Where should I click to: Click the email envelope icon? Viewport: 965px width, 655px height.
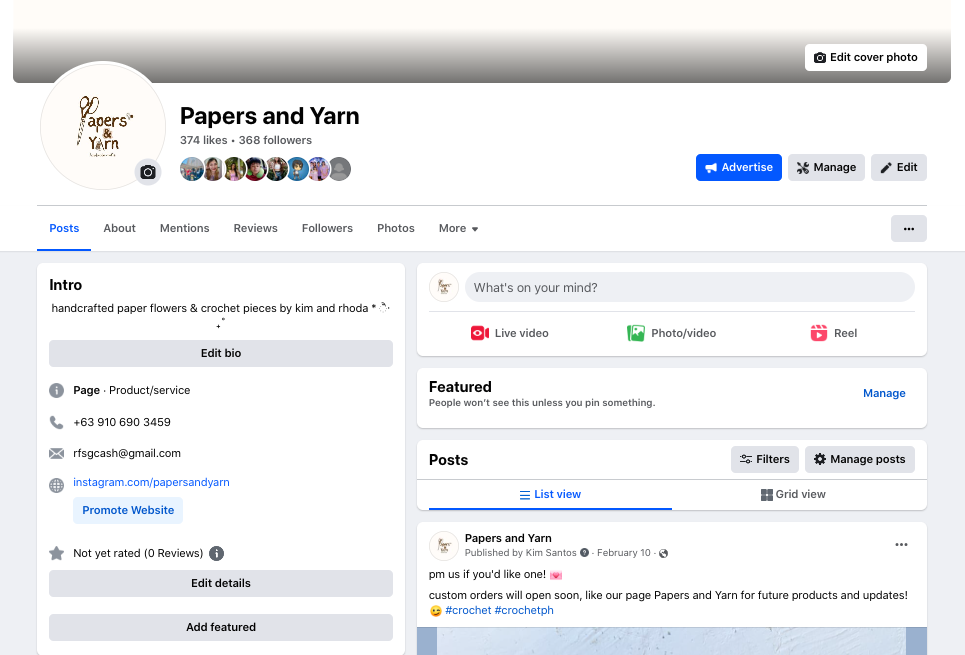(x=56, y=454)
